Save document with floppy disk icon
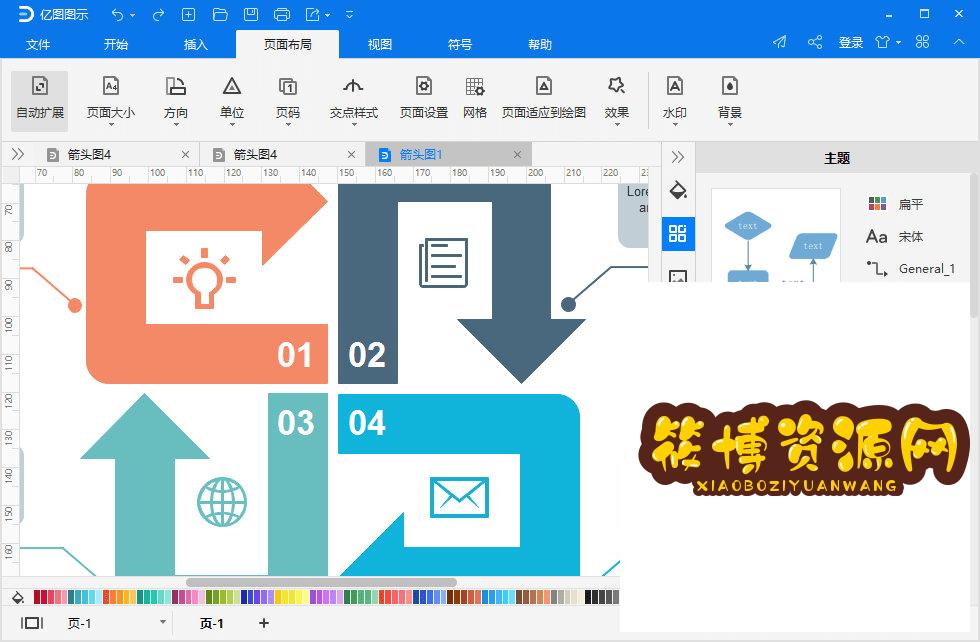The image size is (980, 642). point(251,14)
